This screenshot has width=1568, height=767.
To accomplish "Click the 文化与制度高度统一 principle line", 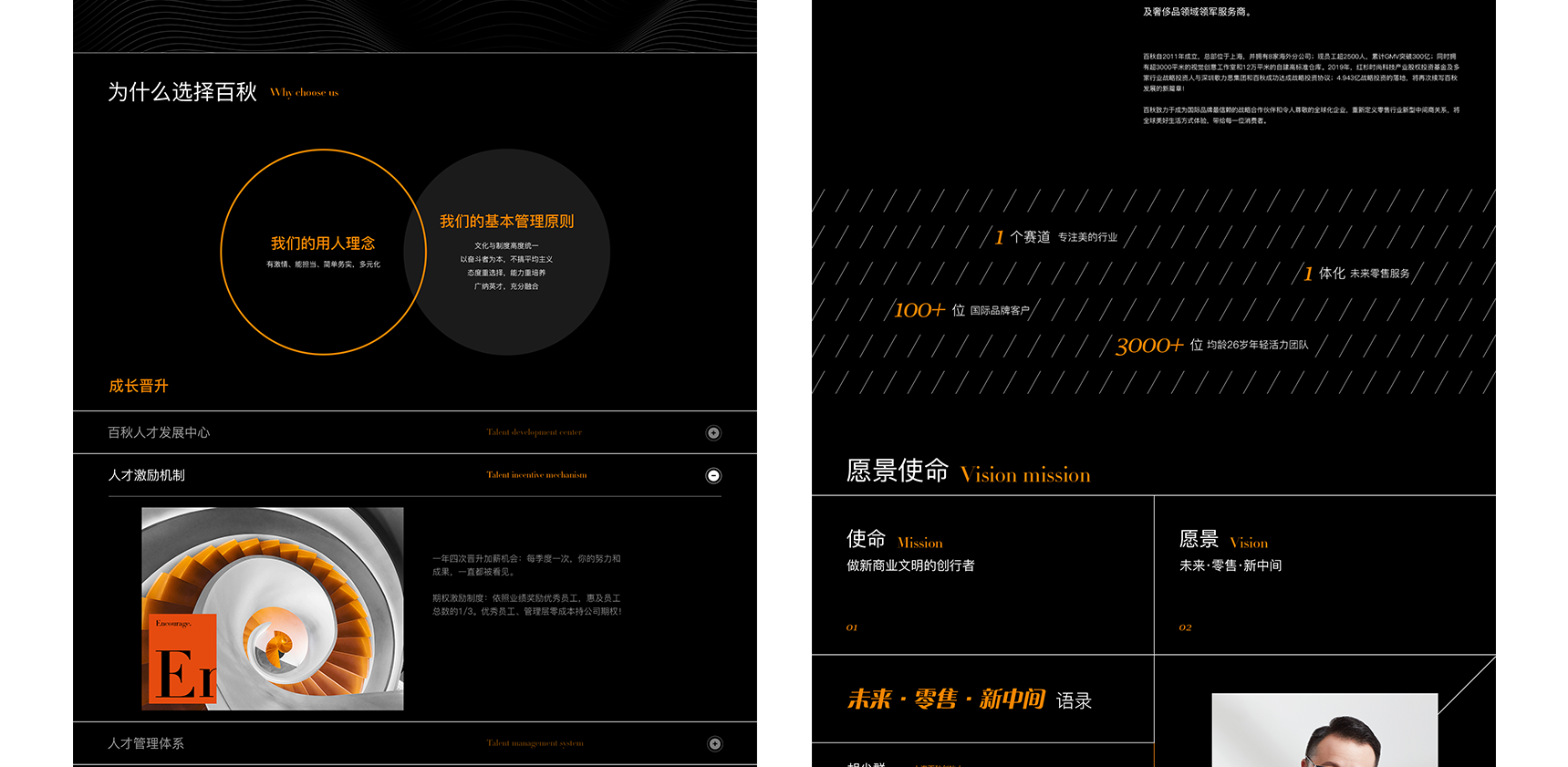I will pyautogui.click(x=506, y=246).
